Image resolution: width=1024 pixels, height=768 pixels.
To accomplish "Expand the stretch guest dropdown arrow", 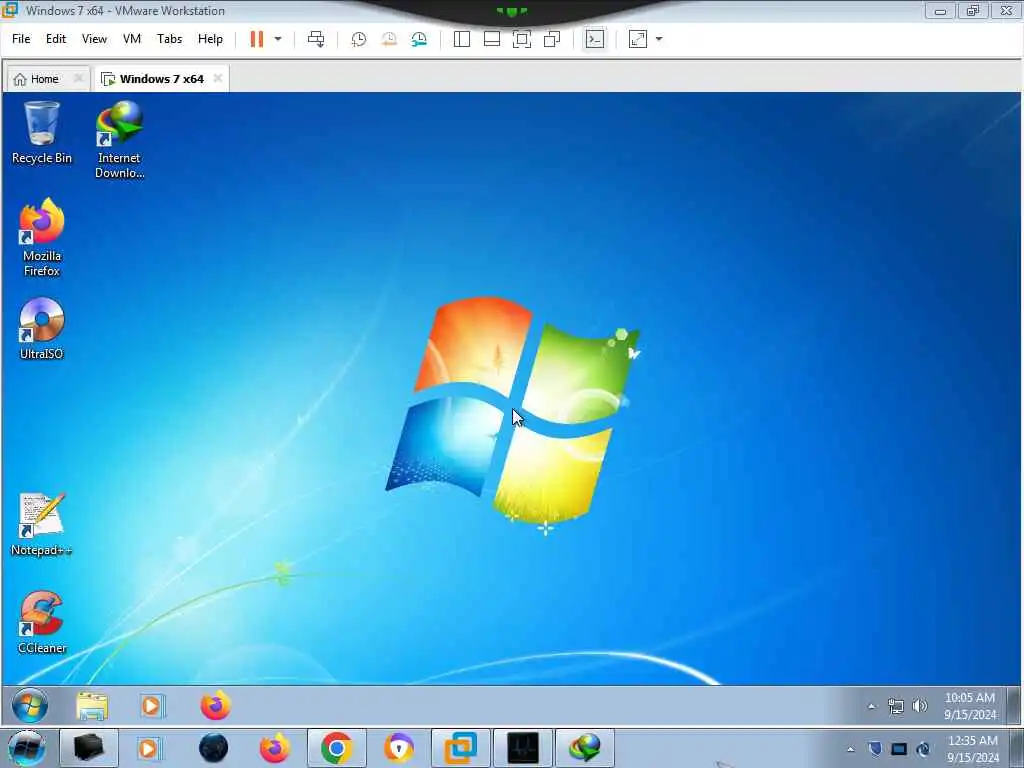I will tap(659, 39).
